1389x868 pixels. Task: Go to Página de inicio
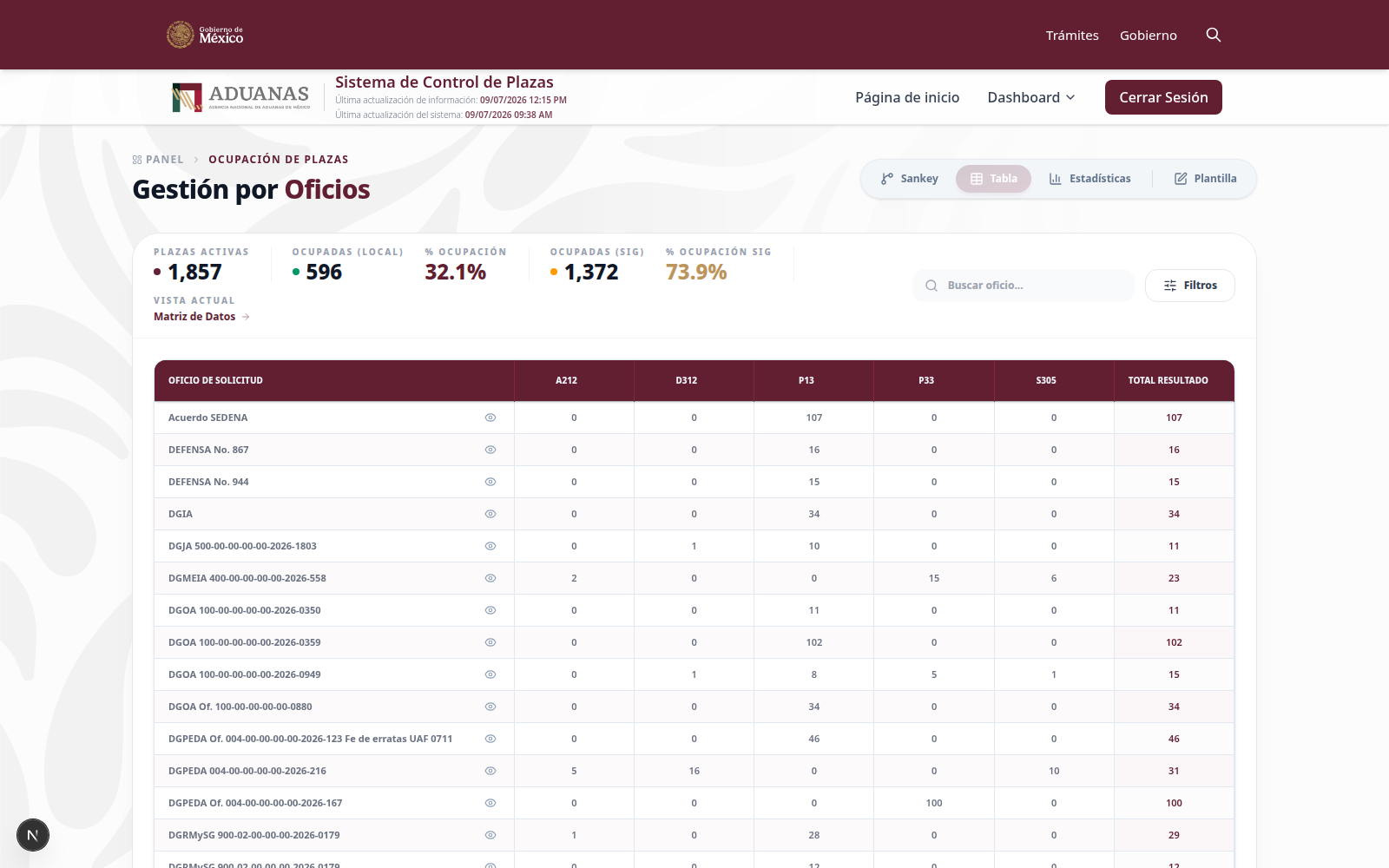click(907, 97)
